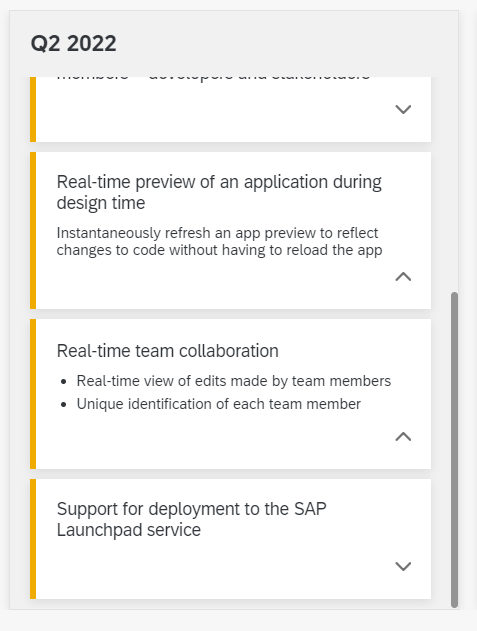477x631 pixels.
Task: Click the Q2 2022 column heading
Action: (x=74, y=43)
